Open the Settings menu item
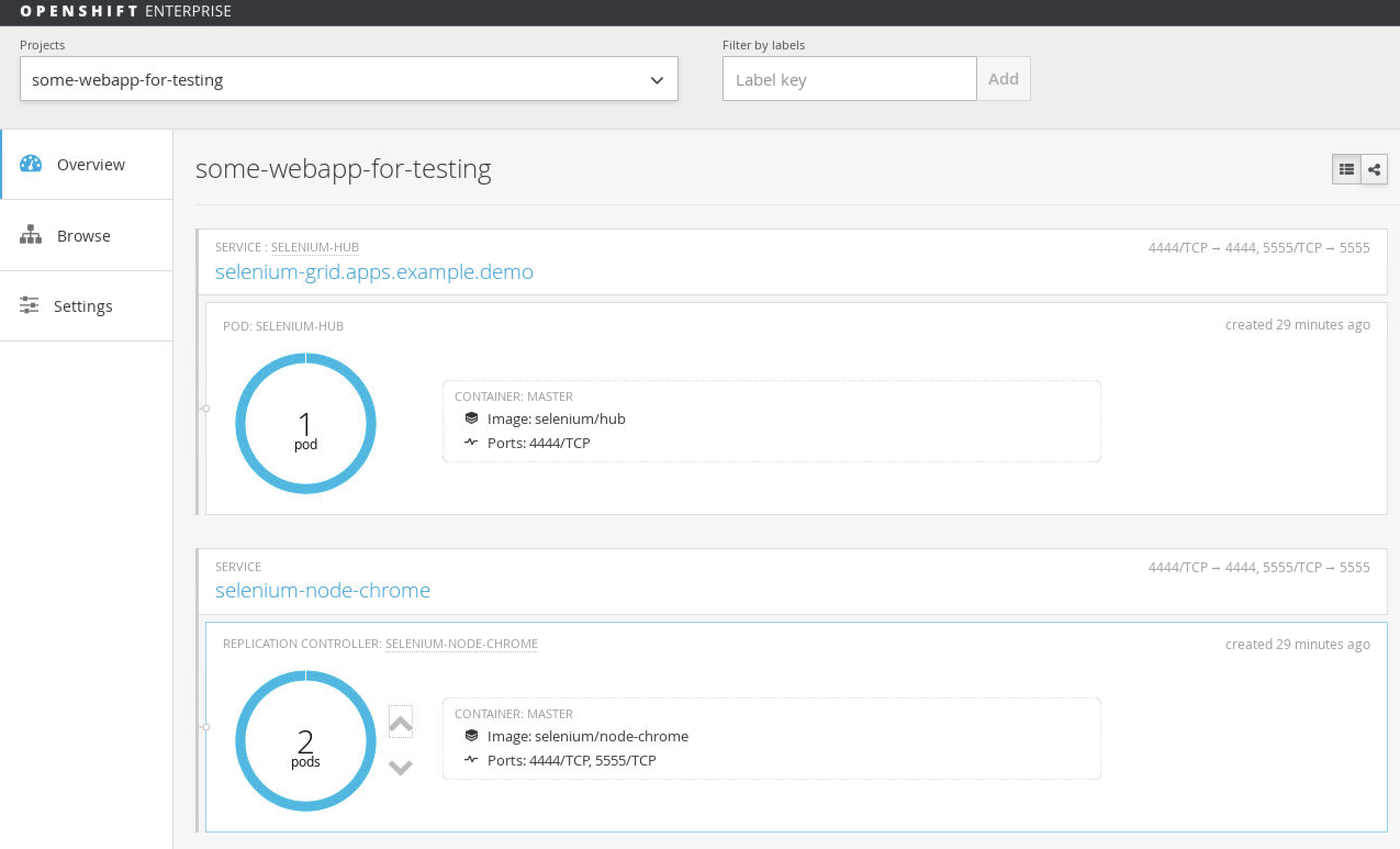Viewport: 1400px width, 849px height. [x=83, y=306]
